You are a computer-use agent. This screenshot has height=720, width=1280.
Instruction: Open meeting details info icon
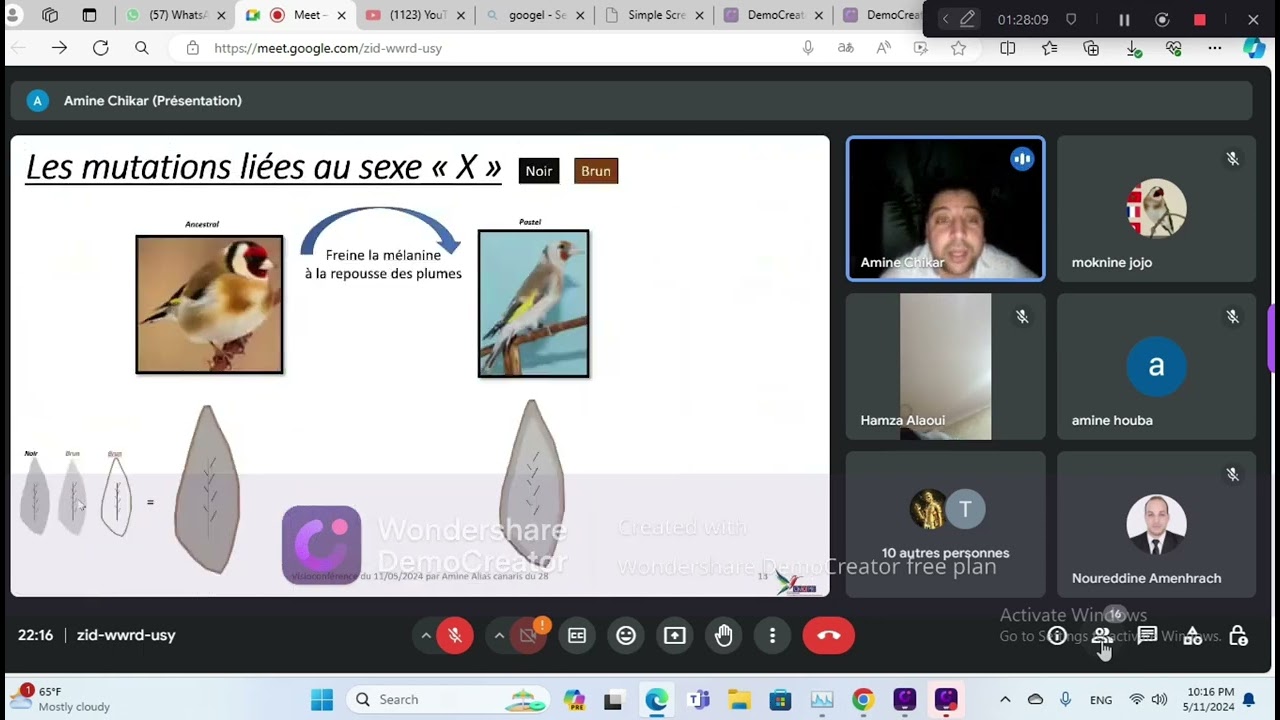[1057, 636]
